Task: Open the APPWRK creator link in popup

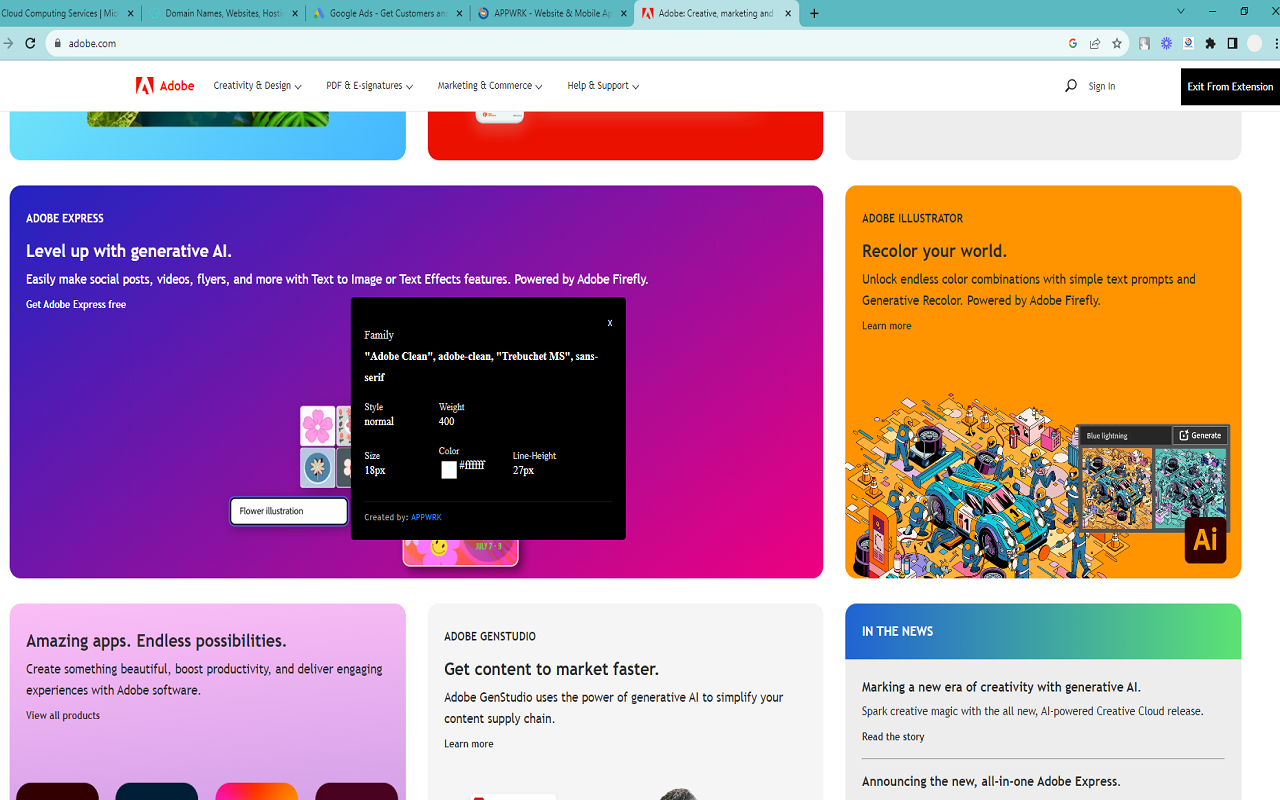Action: tap(426, 517)
